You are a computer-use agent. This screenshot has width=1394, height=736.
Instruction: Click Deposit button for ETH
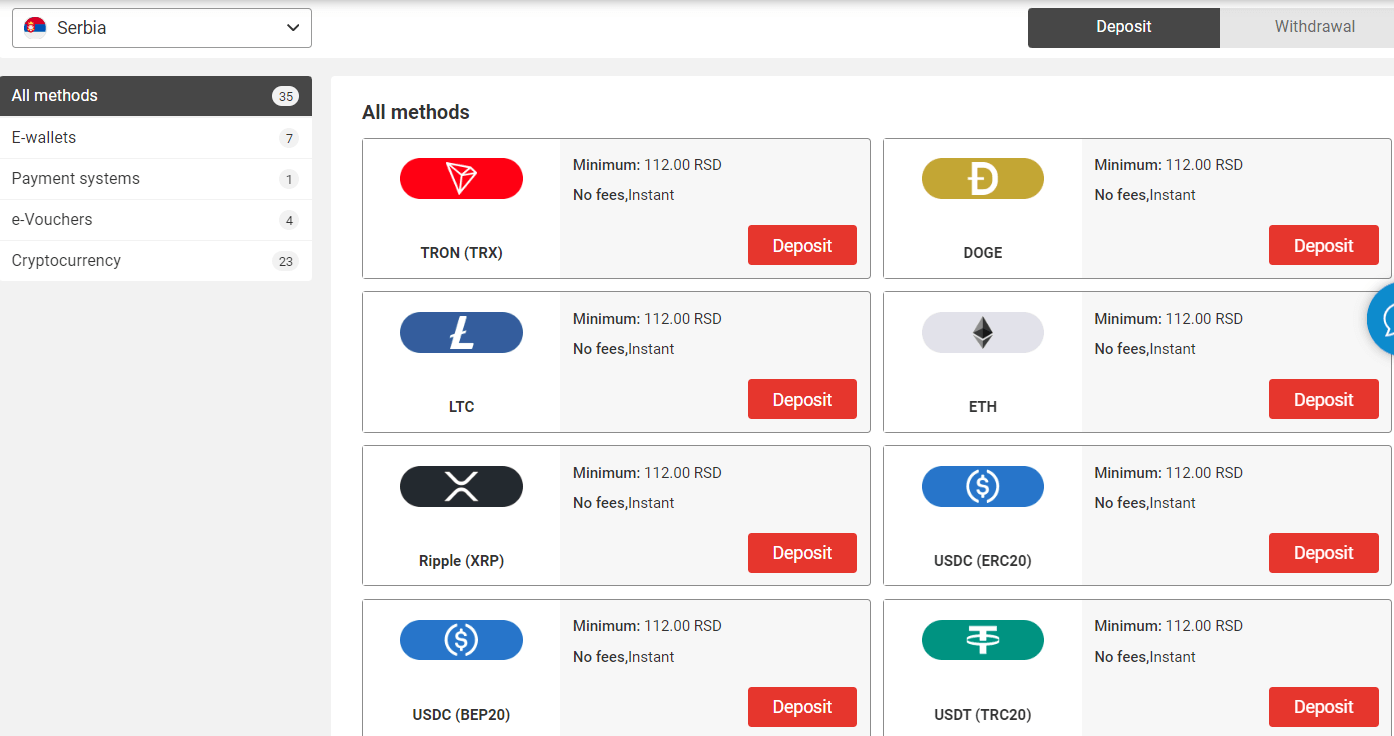click(x=1324, y=399)
